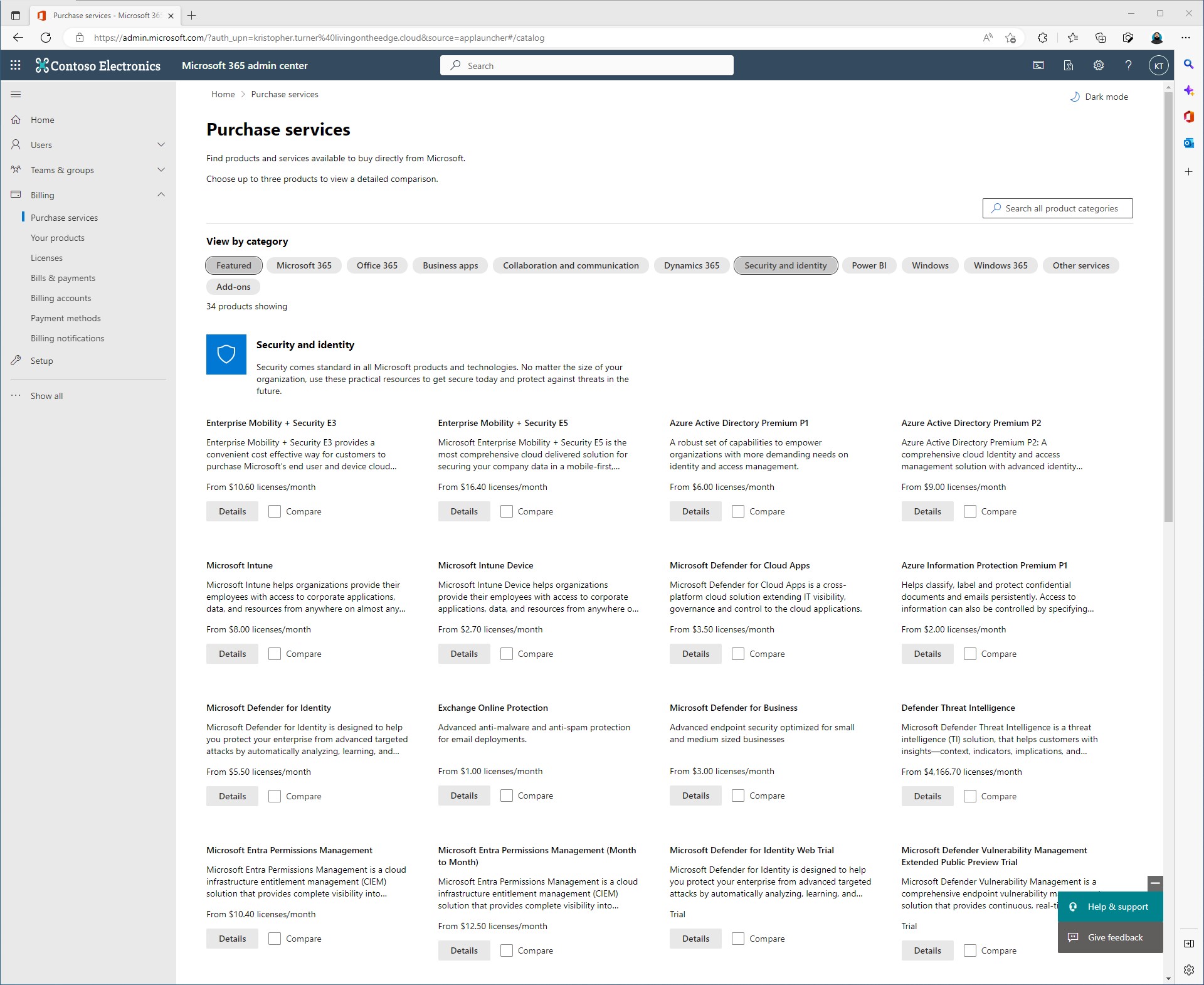Click the KT account avatar
Screen dimensions: 1204x985
[x=1158, y=65]
